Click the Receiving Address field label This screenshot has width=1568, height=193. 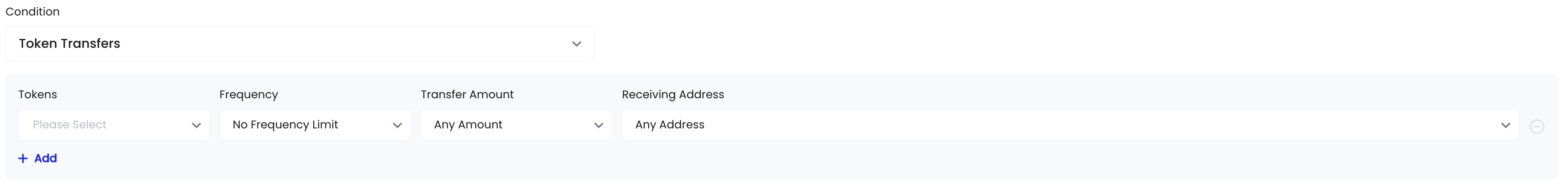click(673, 95)
